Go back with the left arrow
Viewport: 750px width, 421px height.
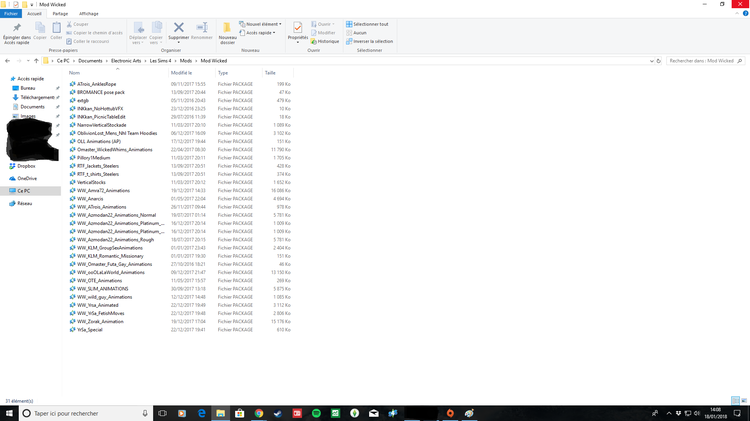tap(7, 61)
